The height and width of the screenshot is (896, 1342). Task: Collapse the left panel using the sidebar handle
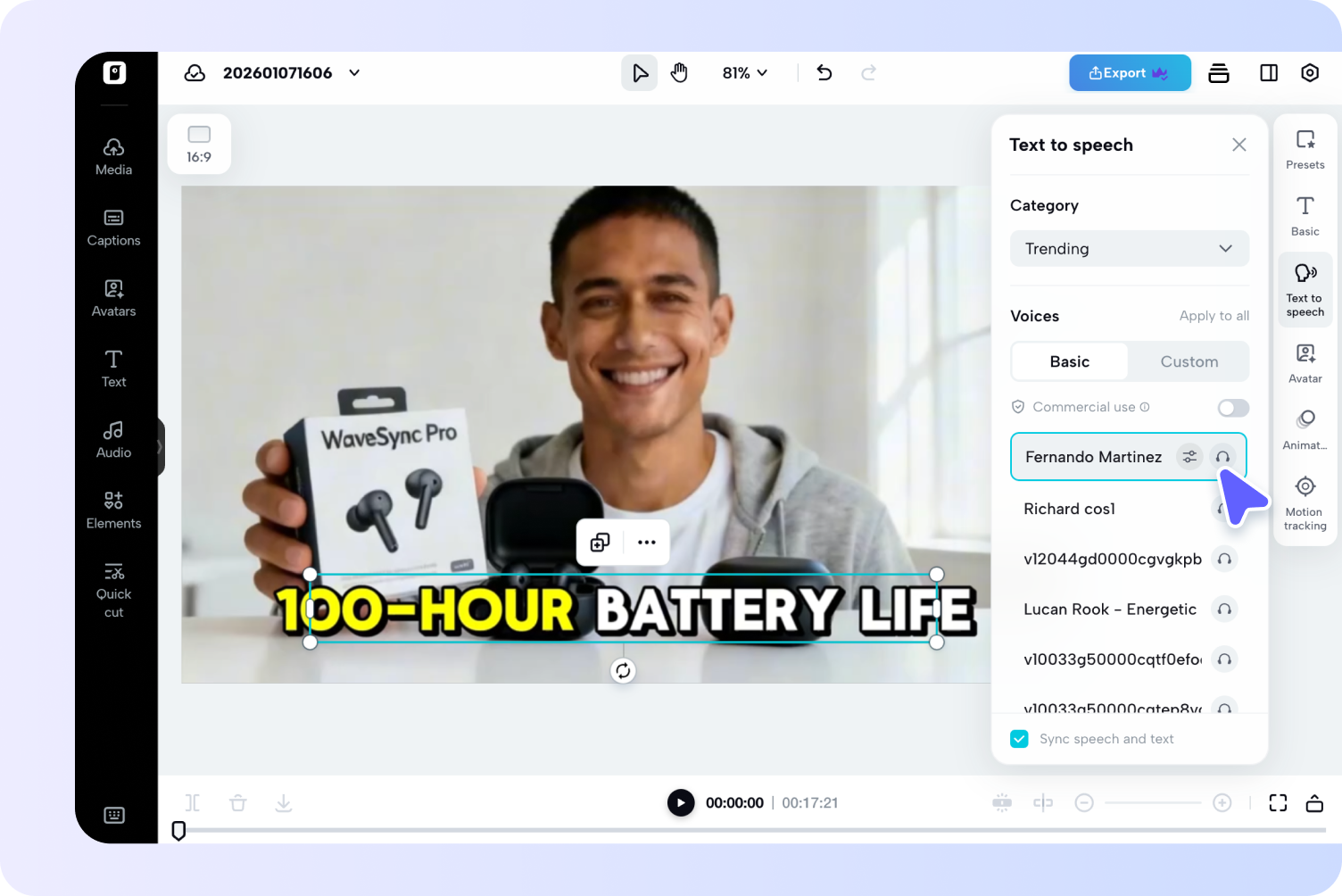[161, 446]
